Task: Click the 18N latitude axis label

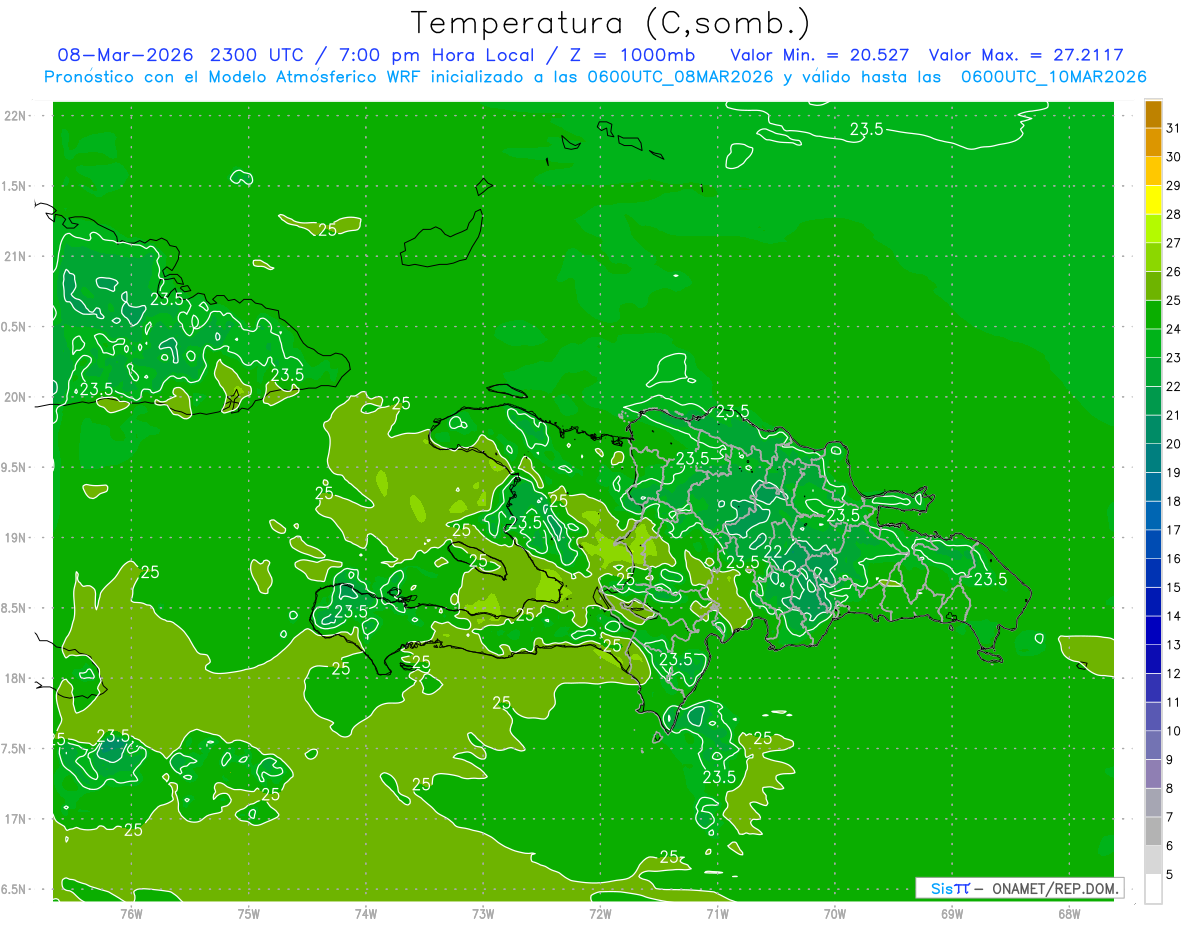Action: pyautogui.click(x=15, y=678)
